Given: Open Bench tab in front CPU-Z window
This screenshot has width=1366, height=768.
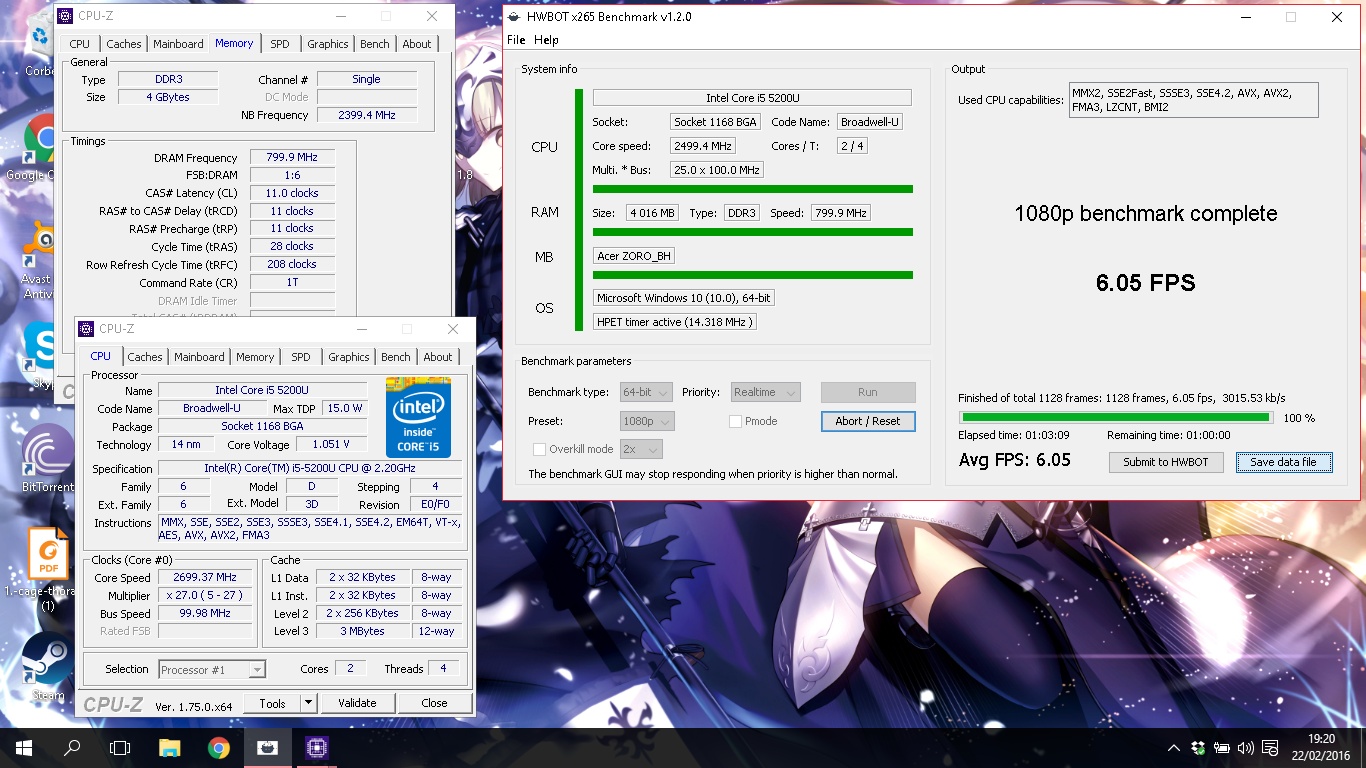Looking at the screenshot, I should [395, 357].
